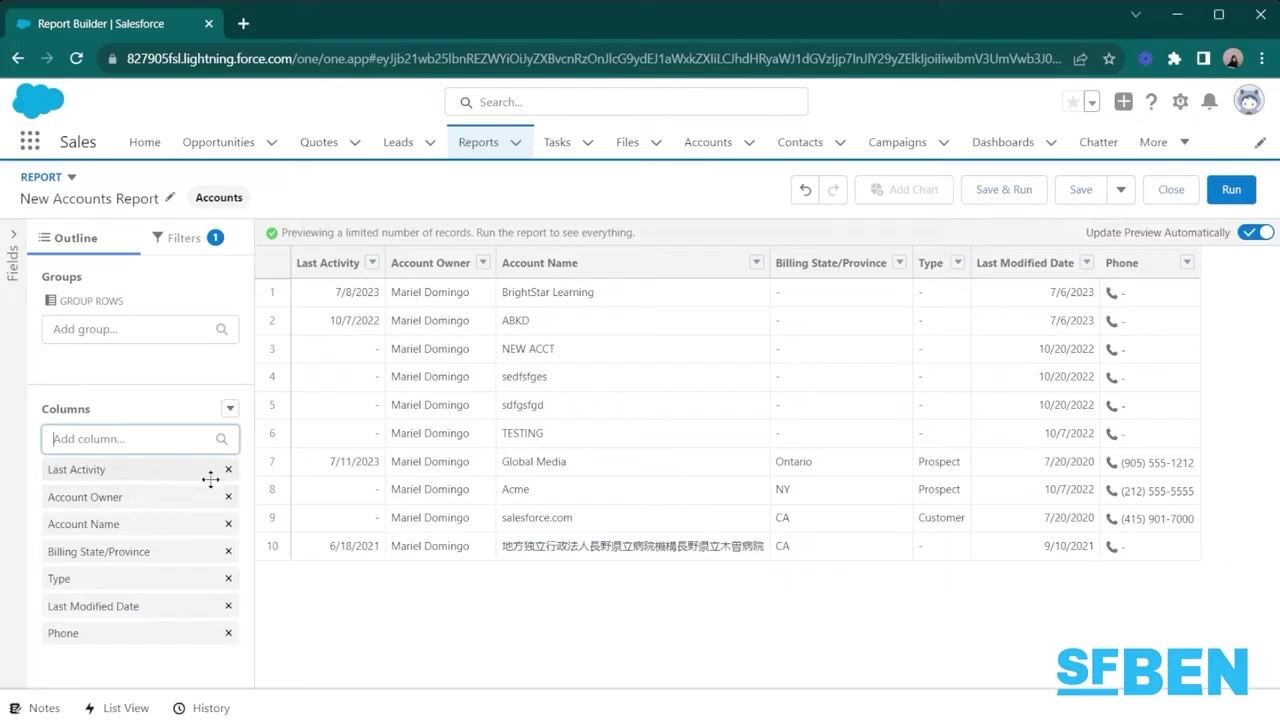This screenshot has height=720, width=1280.
Task: Open Account Name column header menu
Action: click(x=757, y=263)
